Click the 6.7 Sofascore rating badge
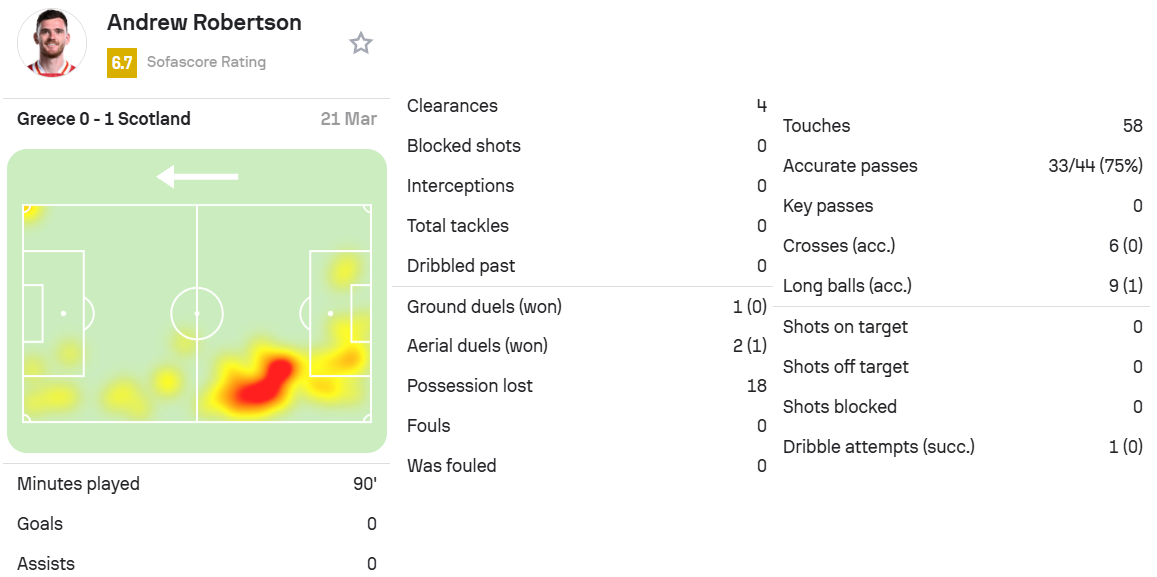 (x=122, y=63)
